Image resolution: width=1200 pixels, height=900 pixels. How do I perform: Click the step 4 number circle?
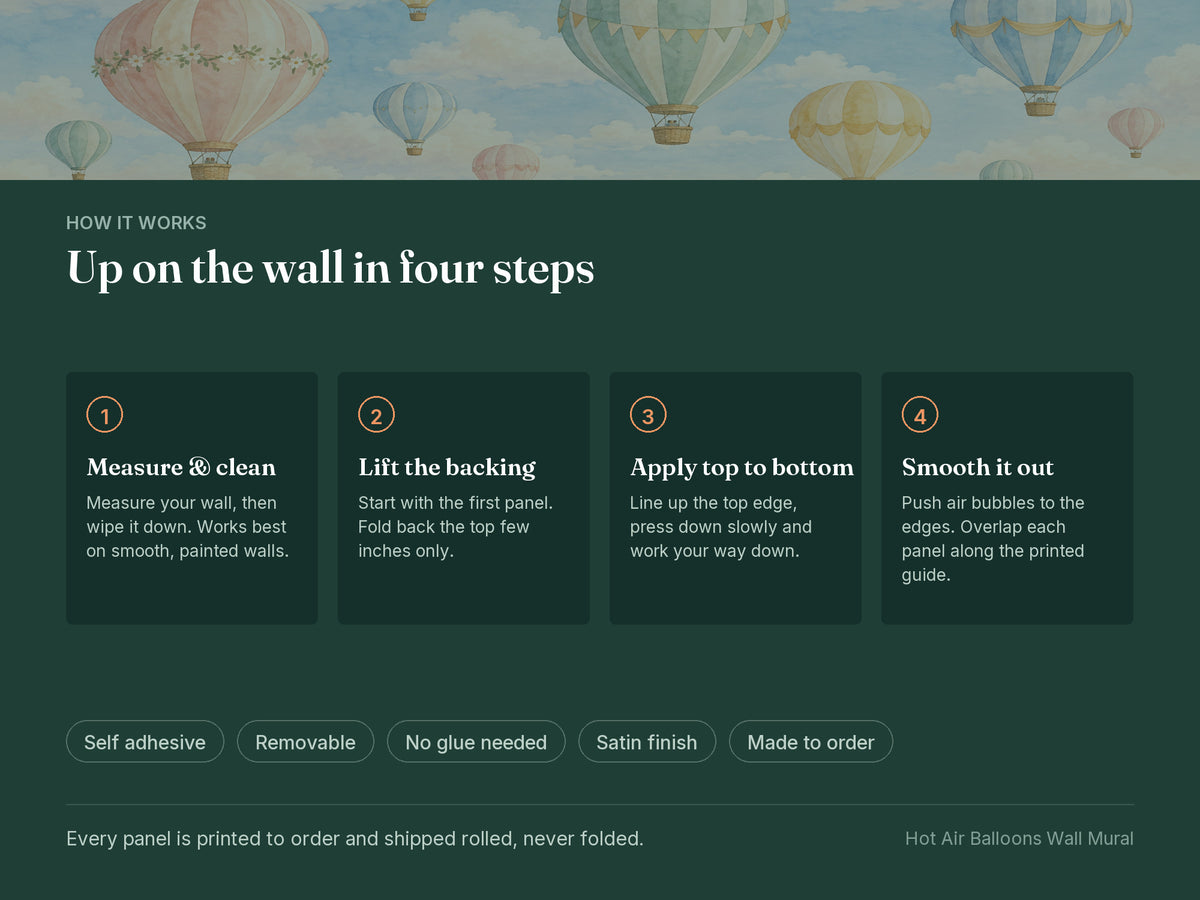pos(920,415)
